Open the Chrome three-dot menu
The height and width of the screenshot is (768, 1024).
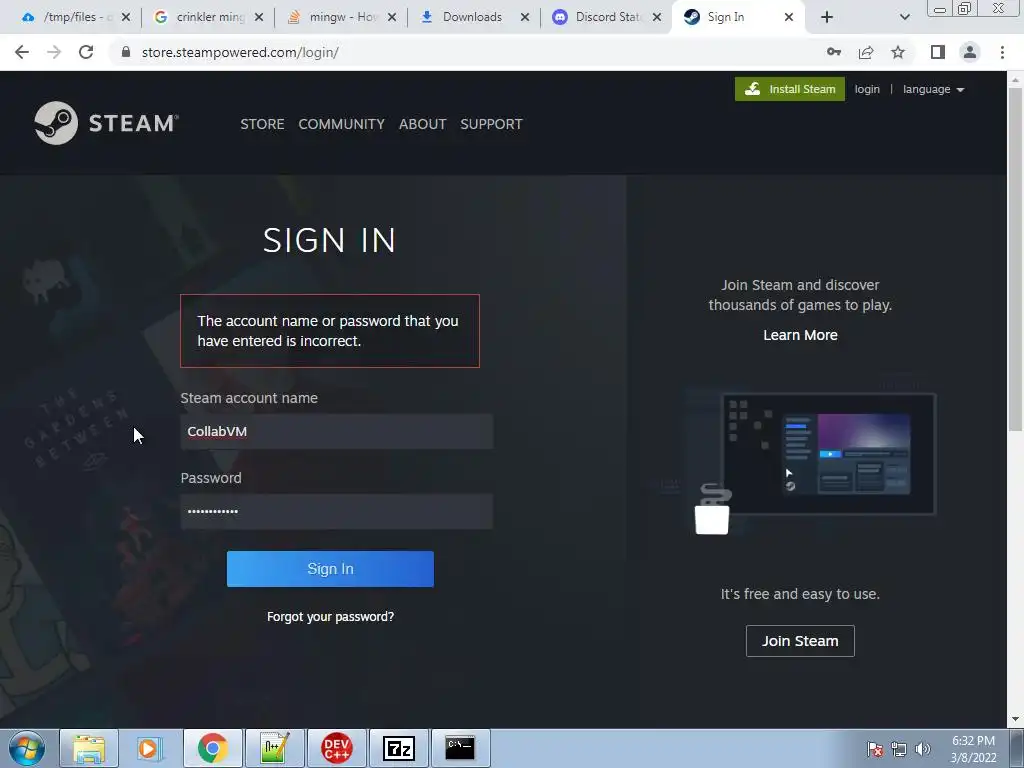point(1002,52)
